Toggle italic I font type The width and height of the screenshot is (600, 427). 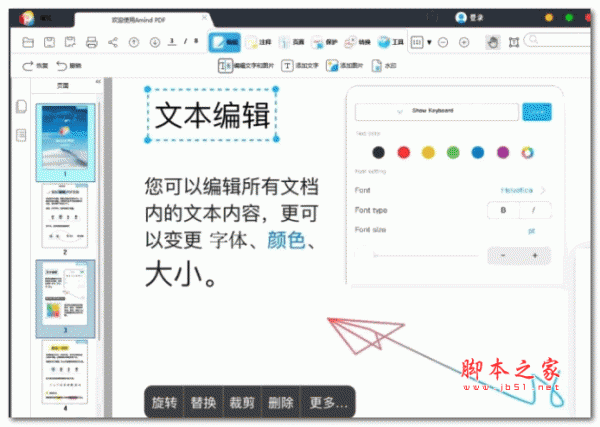pyautogui.click(x=535, y=210)
